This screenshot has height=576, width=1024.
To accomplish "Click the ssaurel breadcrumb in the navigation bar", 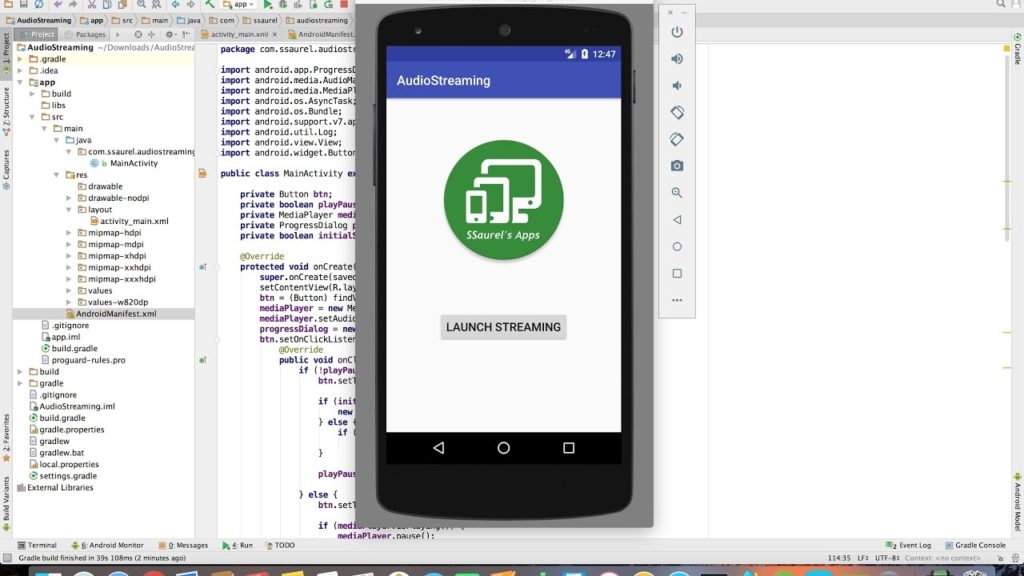I will coord(260,20).
